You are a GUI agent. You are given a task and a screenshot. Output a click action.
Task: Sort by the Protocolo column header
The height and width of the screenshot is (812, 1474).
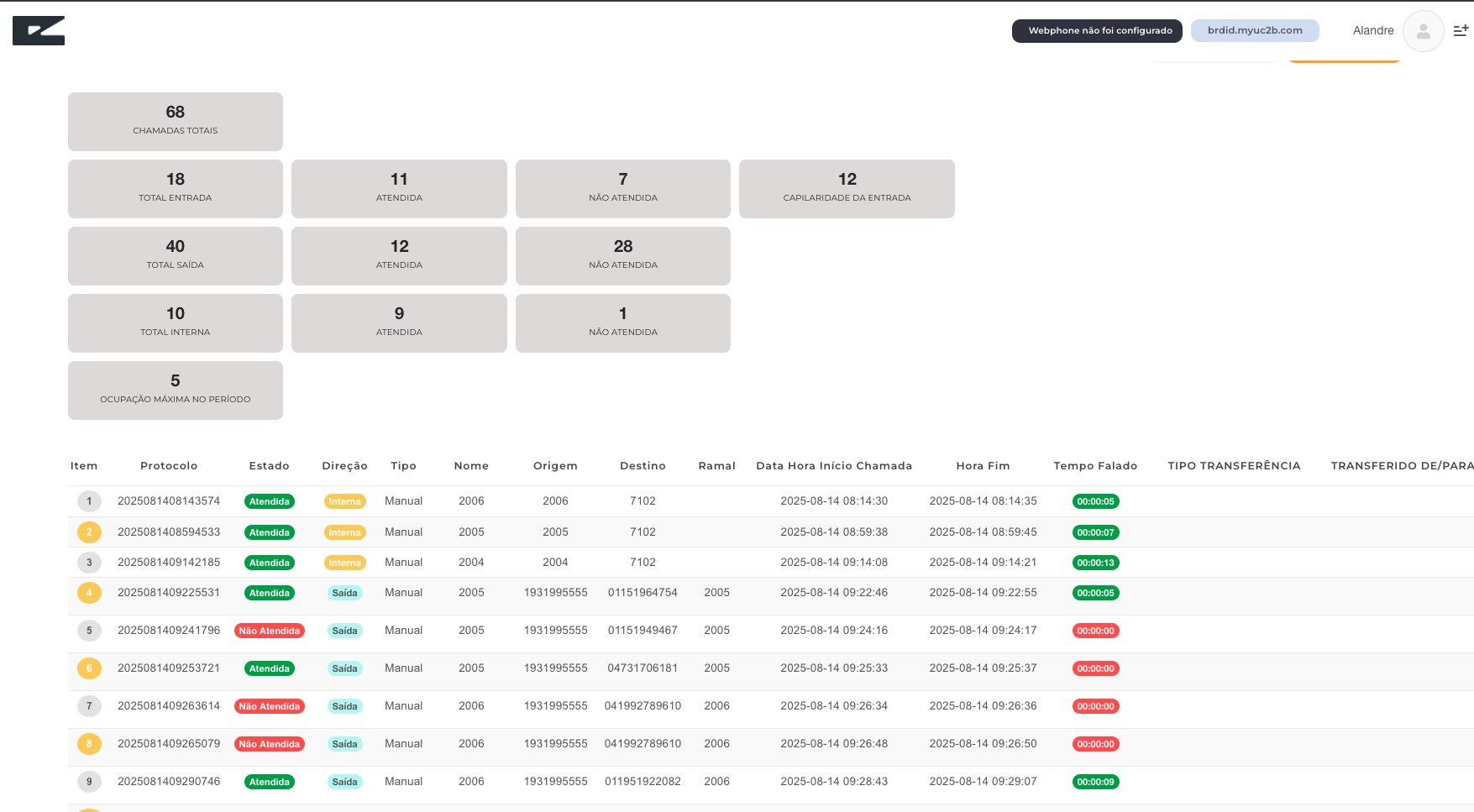169,466
